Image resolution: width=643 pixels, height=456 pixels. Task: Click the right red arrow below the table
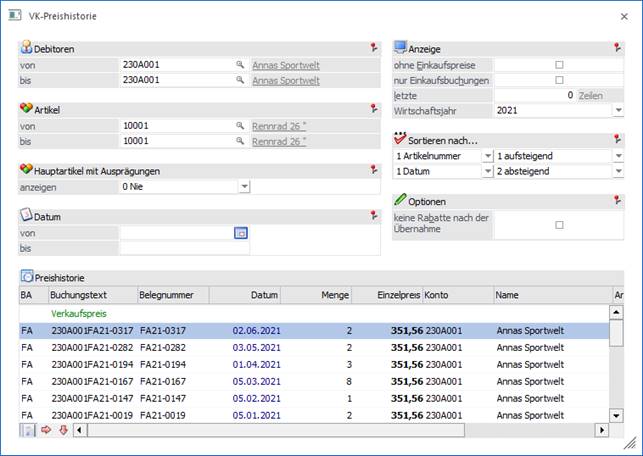45,430
